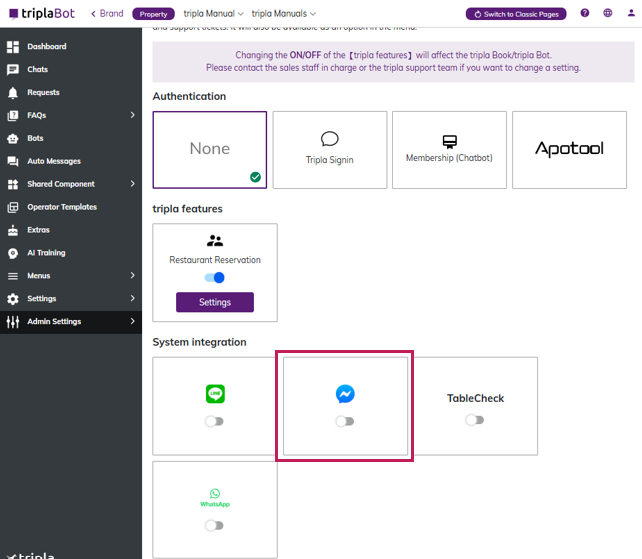
Task: Open the language globe icon
Action: pos(607,14)
